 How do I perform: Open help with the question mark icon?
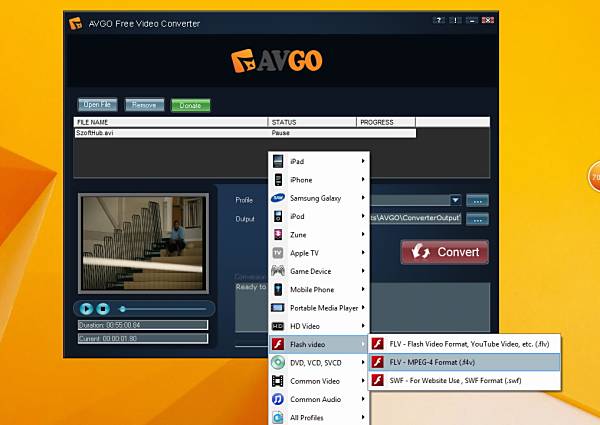tap(439, 20)
